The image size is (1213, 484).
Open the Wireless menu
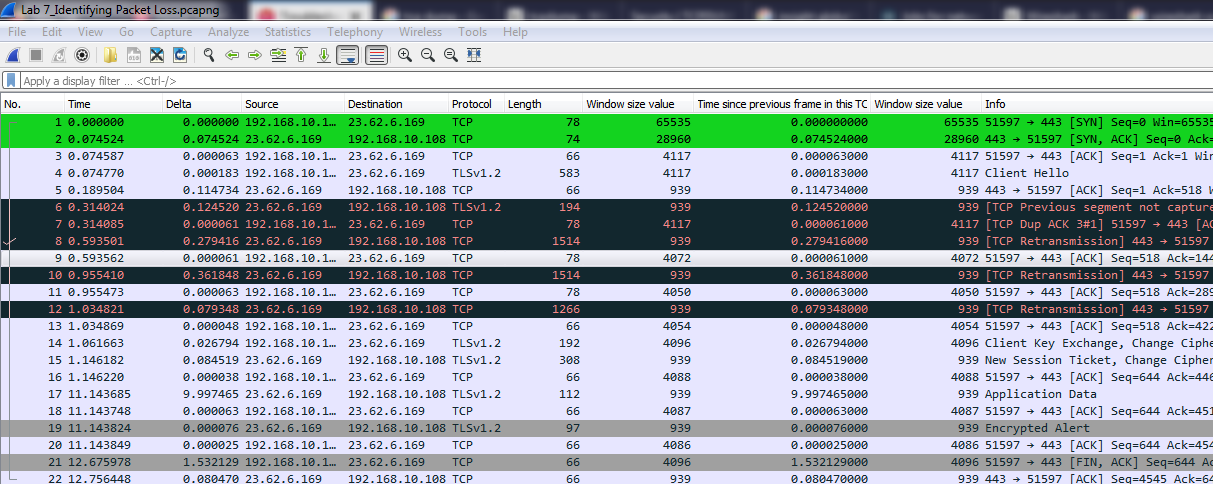pos(420,32)
